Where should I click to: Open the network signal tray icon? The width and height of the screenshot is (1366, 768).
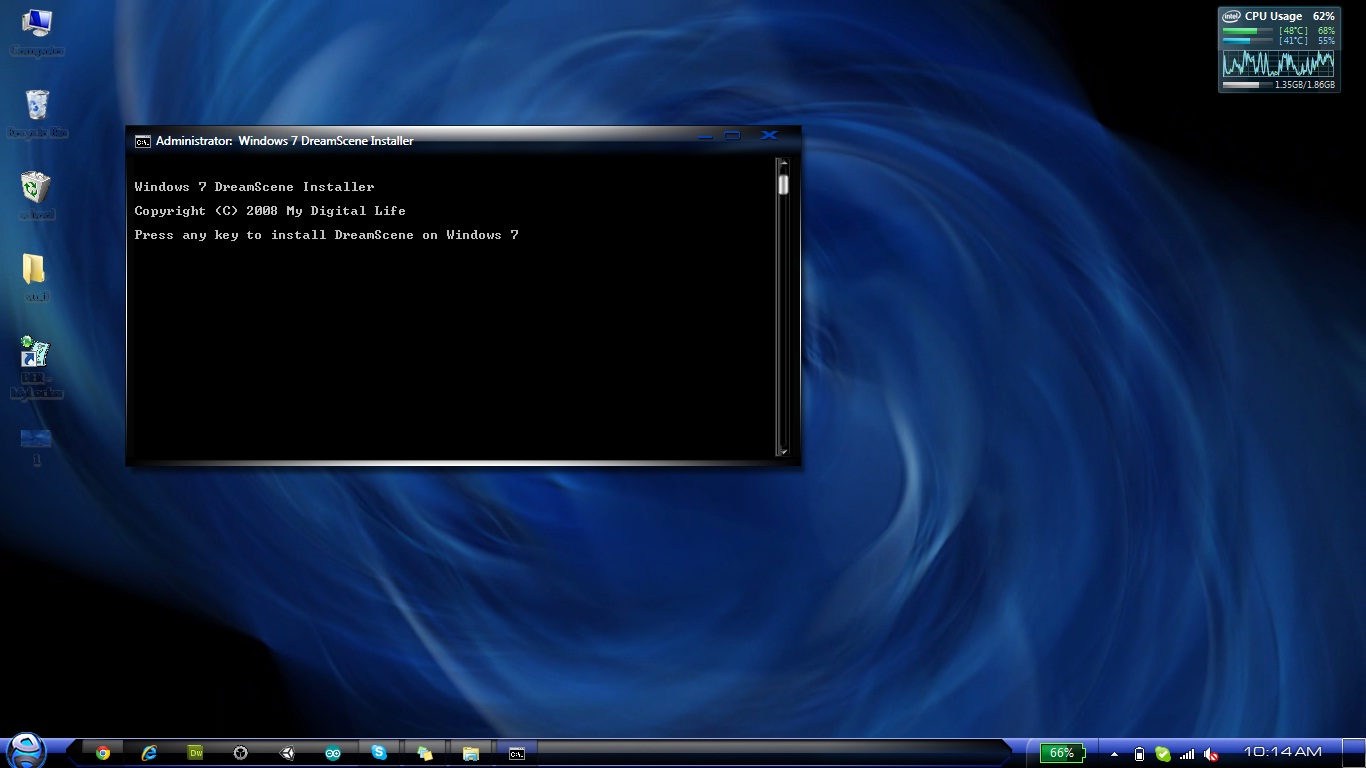tap(1187, 754)
